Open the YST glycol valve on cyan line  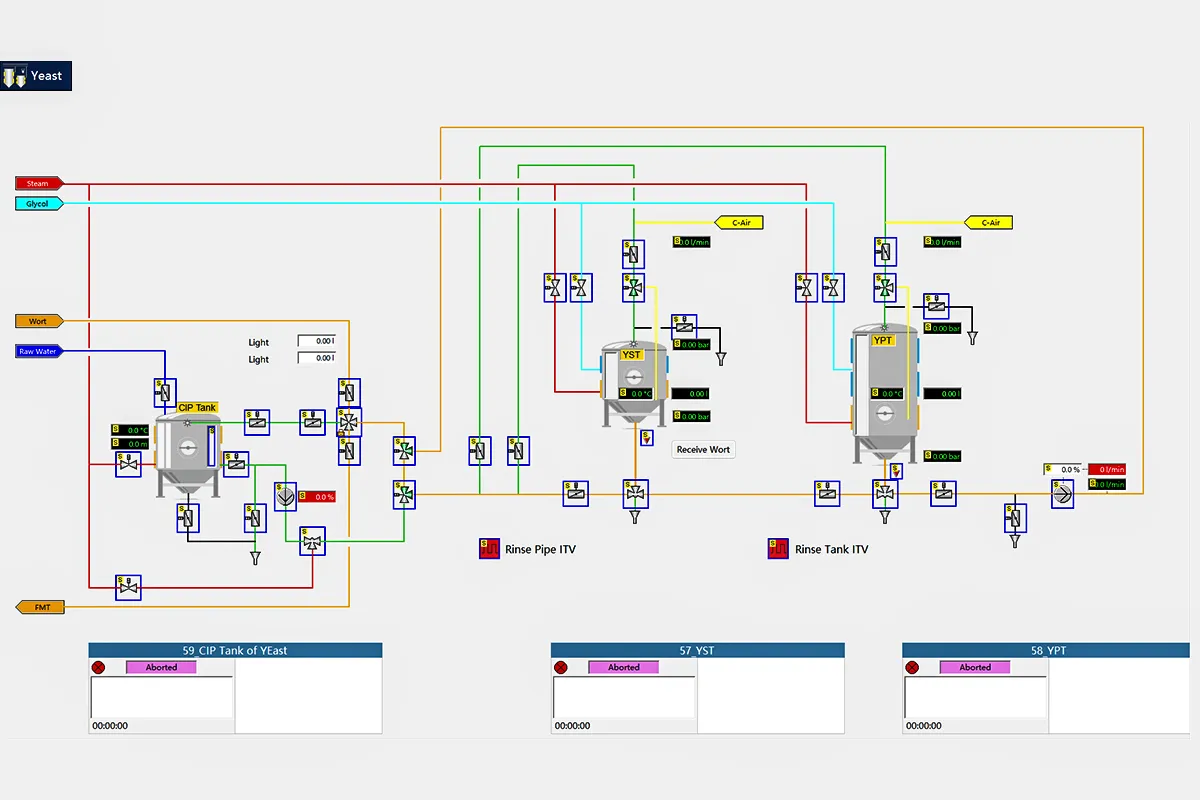click(x=580, y=288)
